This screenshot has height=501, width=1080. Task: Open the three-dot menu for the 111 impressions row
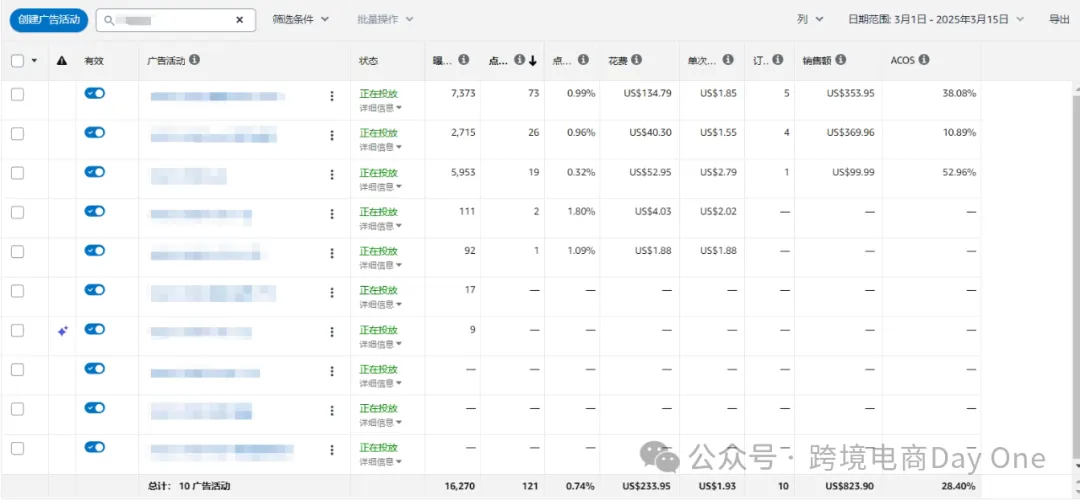point(332,214)
